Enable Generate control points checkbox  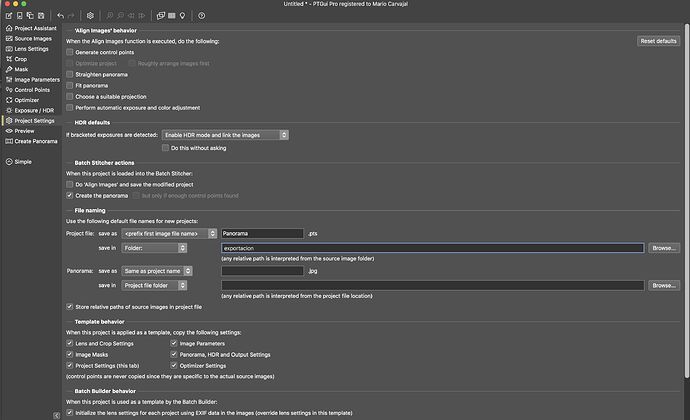(70, 52)
